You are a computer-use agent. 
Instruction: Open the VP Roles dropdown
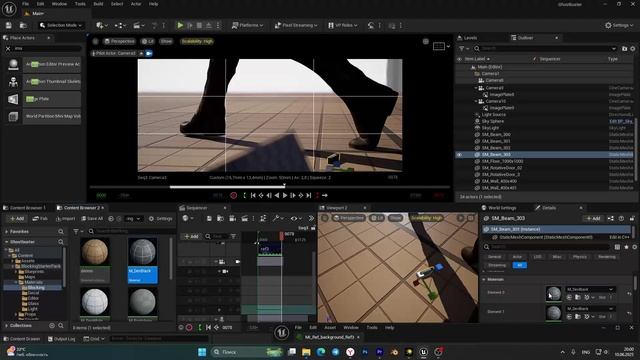[342, 25]
